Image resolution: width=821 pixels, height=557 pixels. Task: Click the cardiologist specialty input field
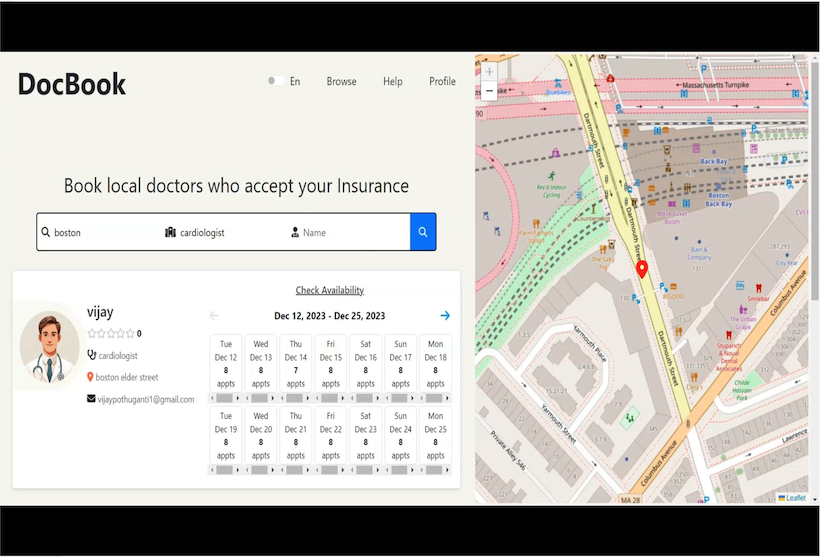tap(225, 232)
